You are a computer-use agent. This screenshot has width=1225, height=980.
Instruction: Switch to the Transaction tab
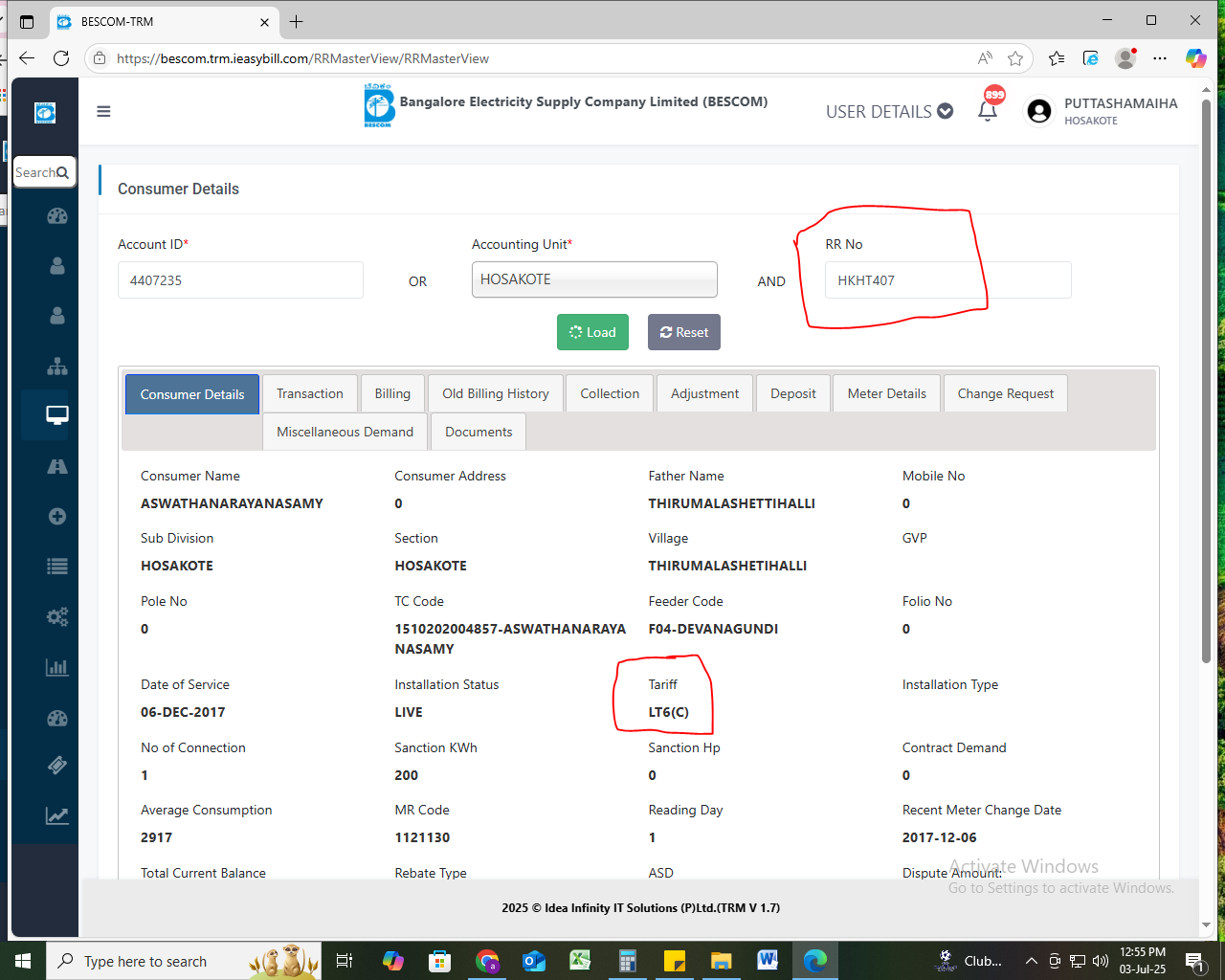click(310, 393)
